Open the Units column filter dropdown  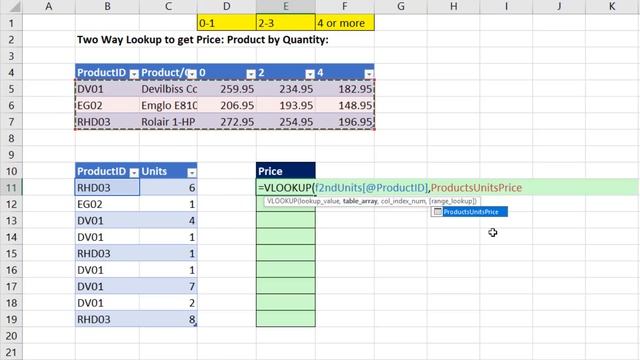point(191,173)
